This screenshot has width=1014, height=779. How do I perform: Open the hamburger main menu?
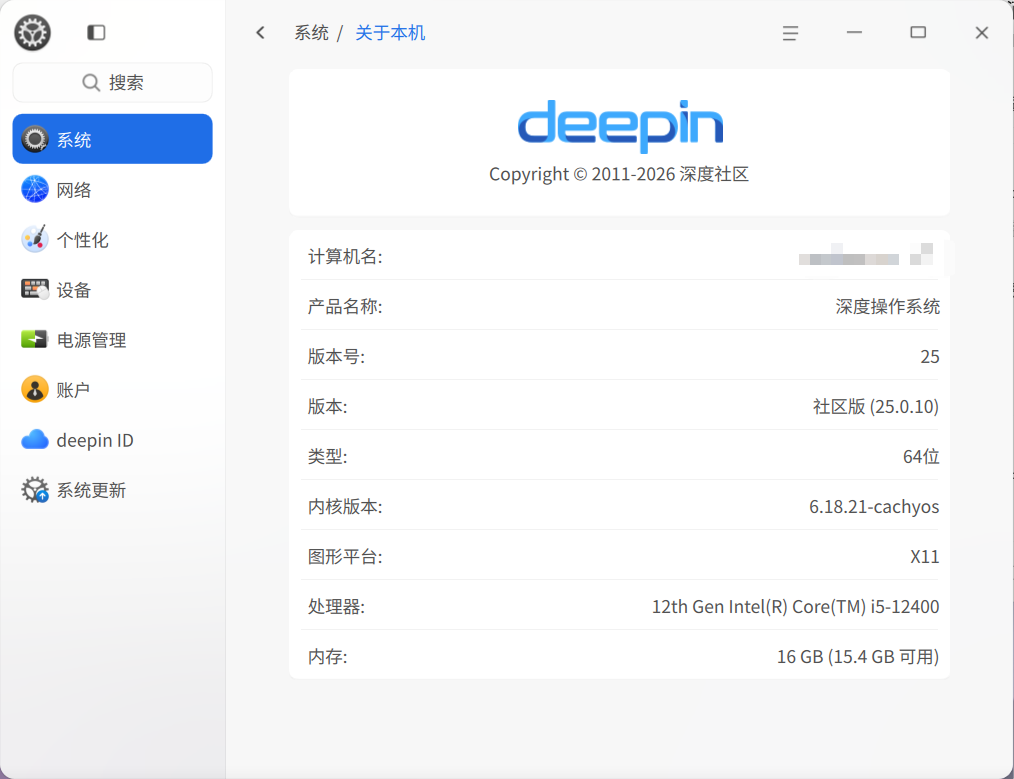tap(790, 33)
